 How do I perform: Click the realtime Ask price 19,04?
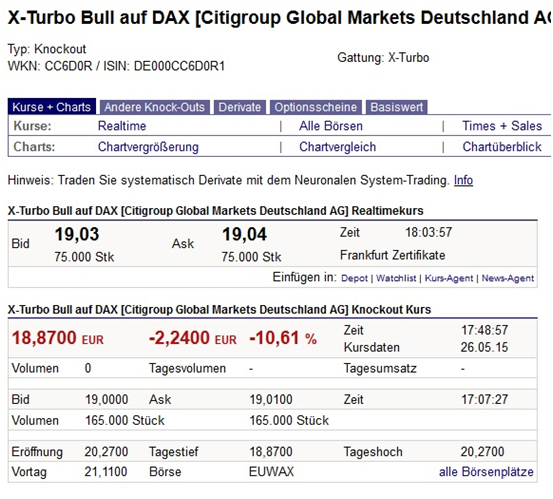244,235
